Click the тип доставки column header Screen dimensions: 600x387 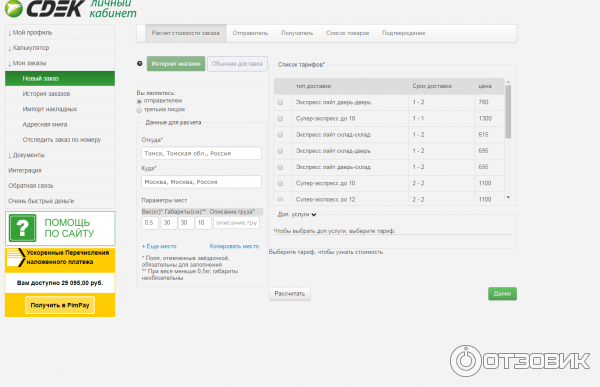(313, 87)
